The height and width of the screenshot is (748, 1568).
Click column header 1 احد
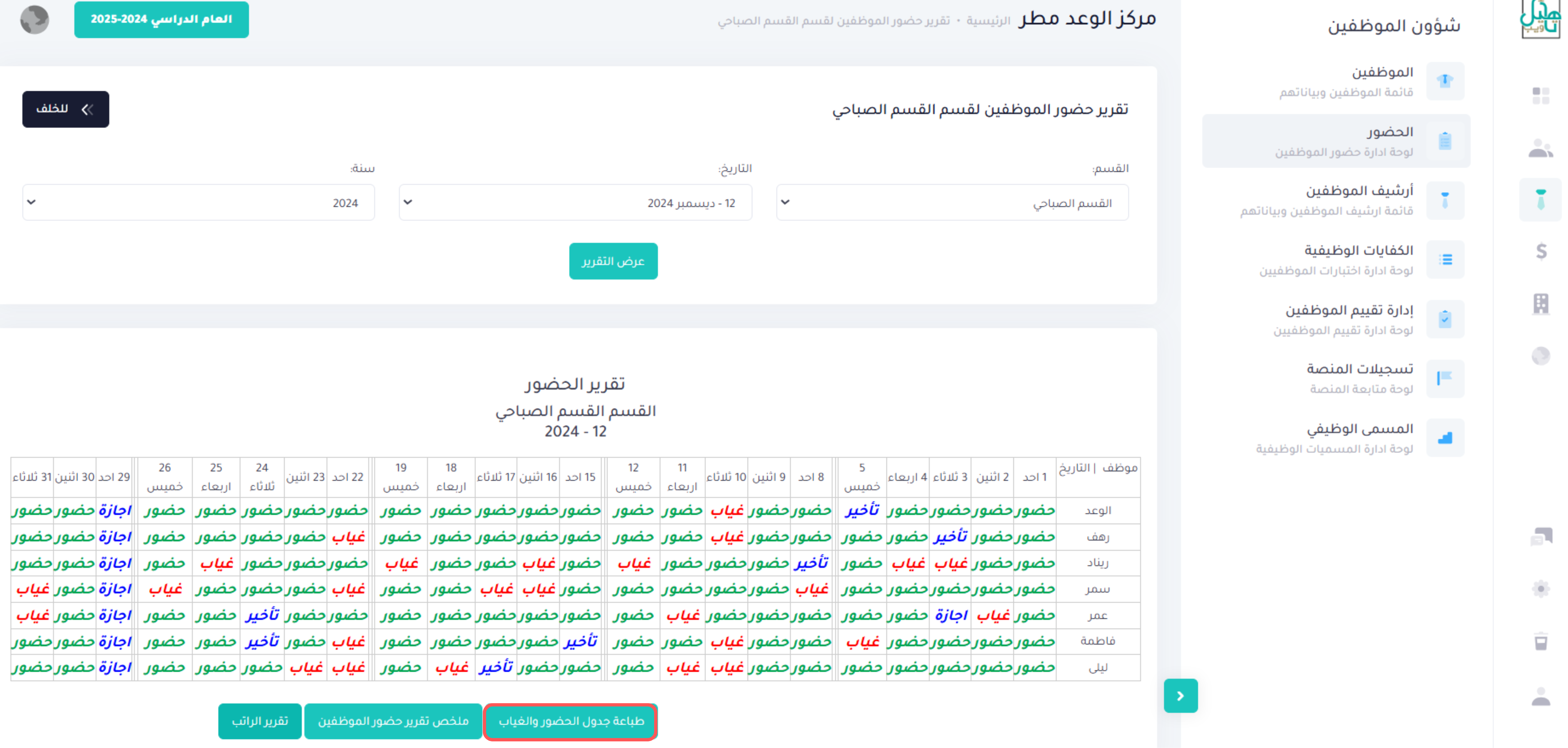(1035, 477)
